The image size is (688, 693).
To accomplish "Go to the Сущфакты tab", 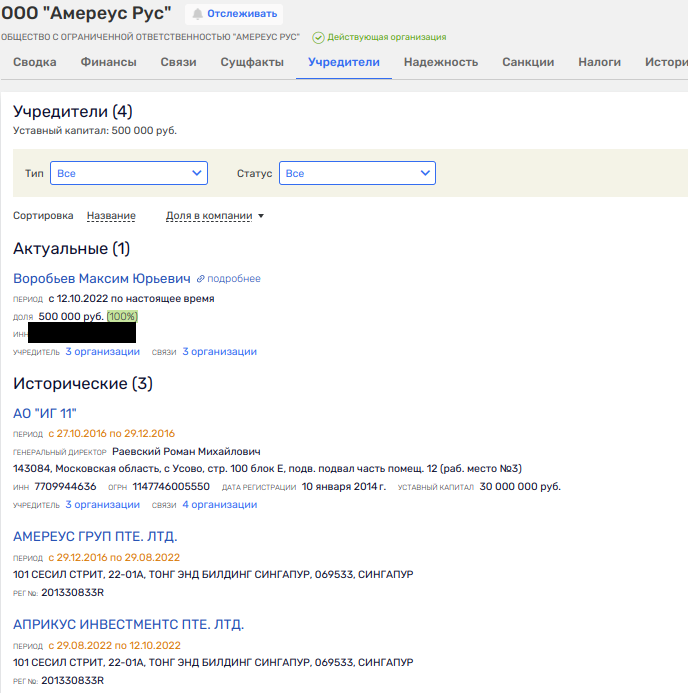I will pos(252,62).
